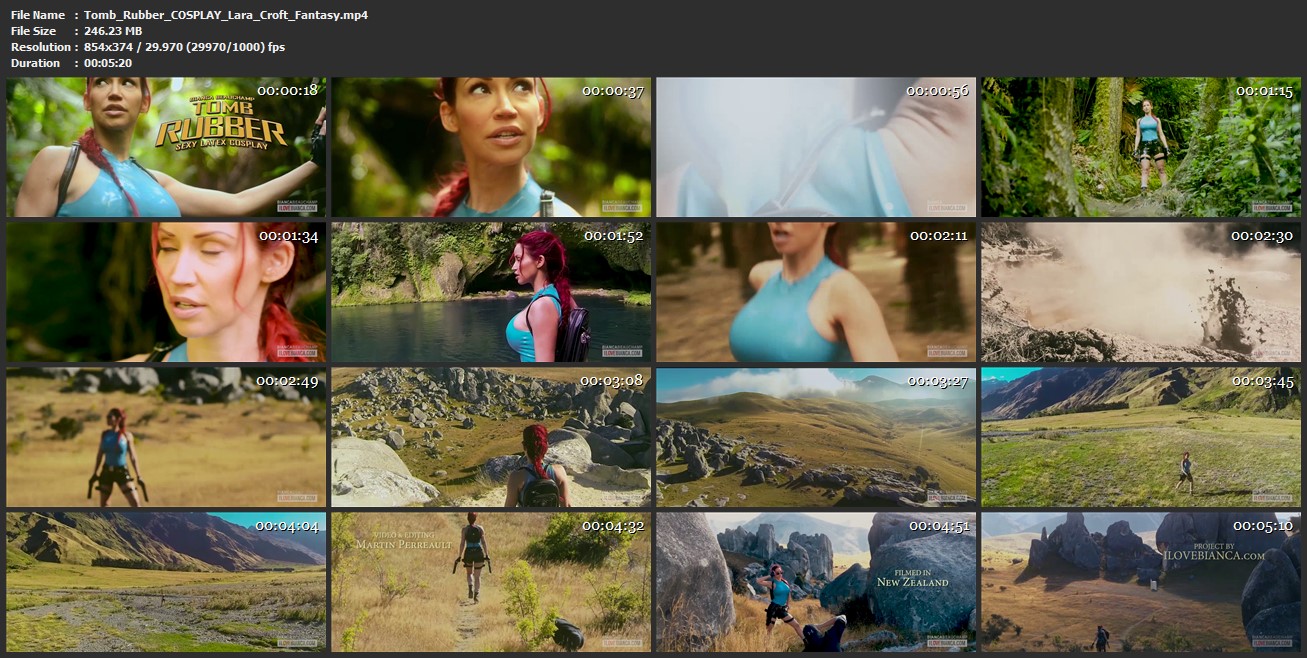Viewport: 1307px width, 658px height.
Task: Open the boulder frame stamped 00:04:51
Action: click(816, 582)
